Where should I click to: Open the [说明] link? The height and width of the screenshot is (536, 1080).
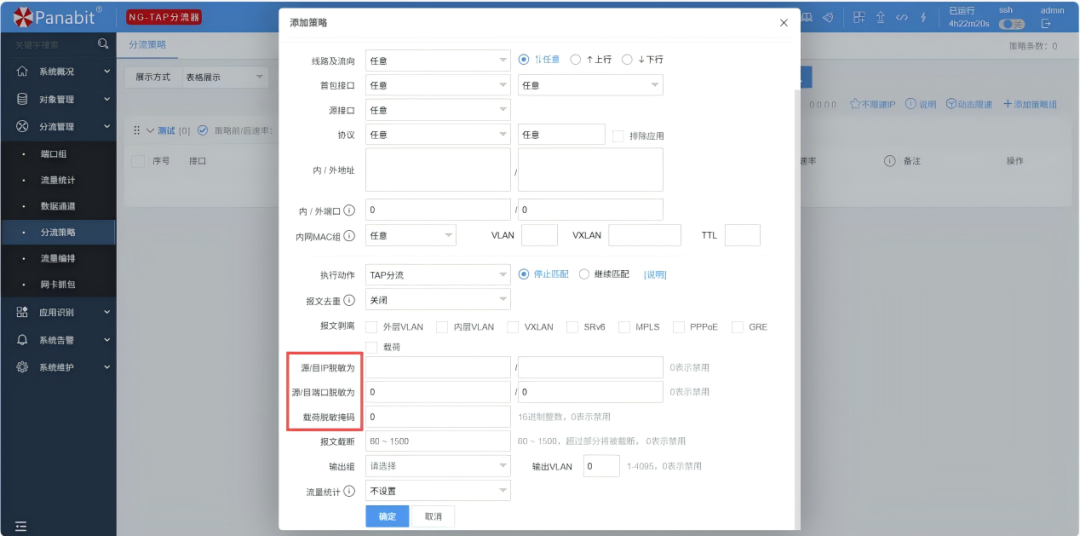(x=655, y=275)
